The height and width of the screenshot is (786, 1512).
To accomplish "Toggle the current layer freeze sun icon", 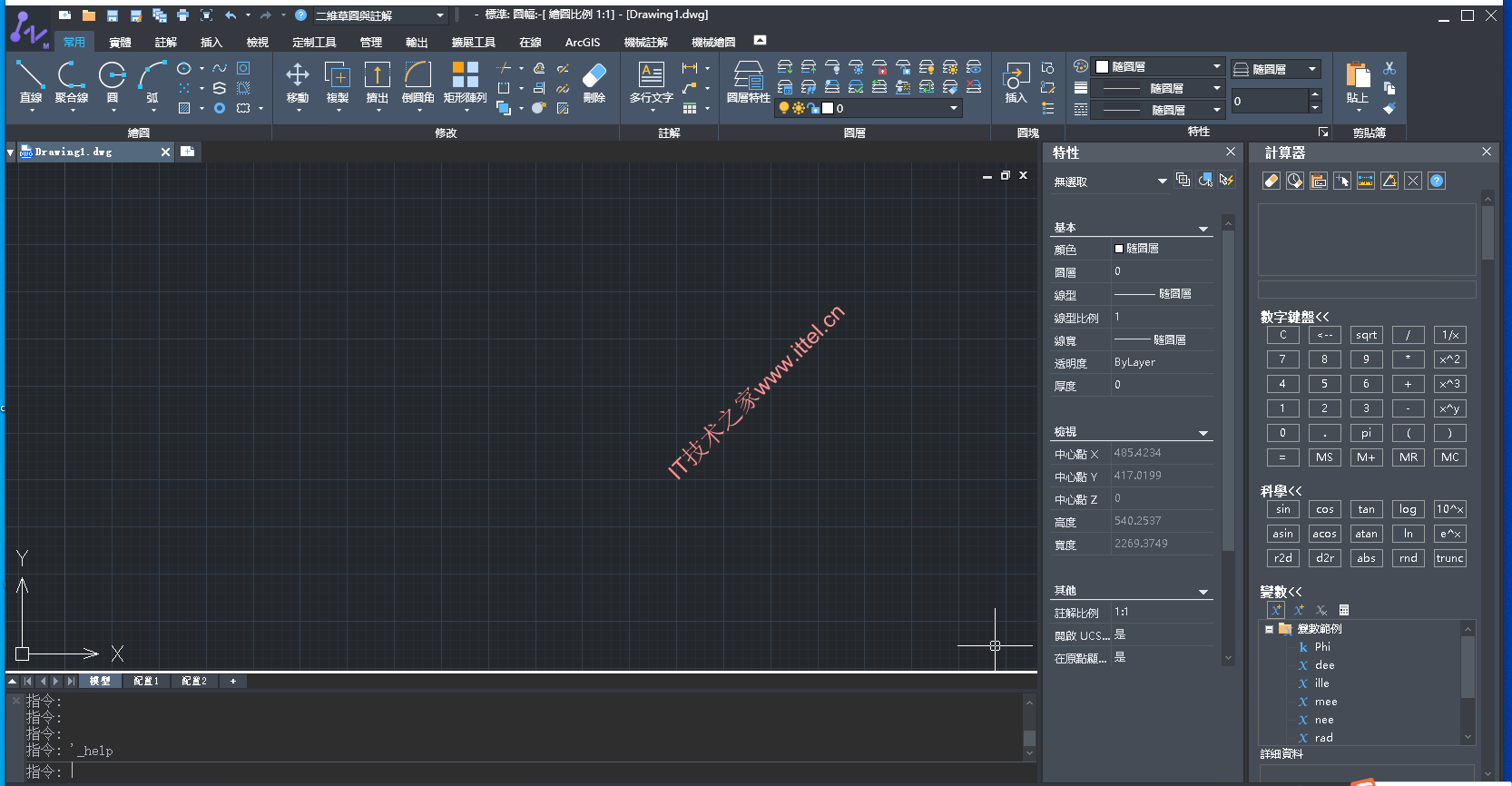I will pyautogui.click(x=799, y=108).
